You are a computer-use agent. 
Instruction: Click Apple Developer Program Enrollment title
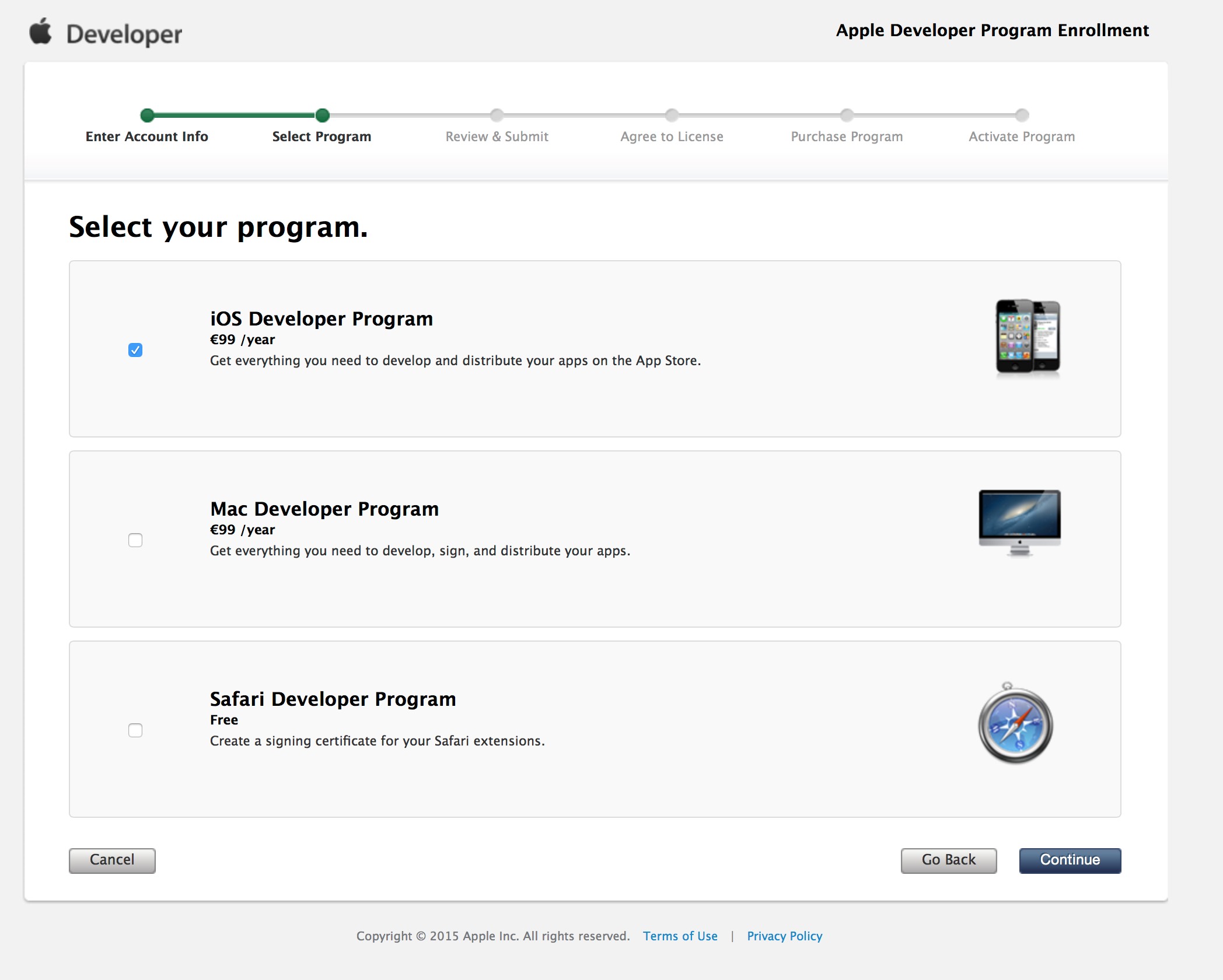[993, 30]
